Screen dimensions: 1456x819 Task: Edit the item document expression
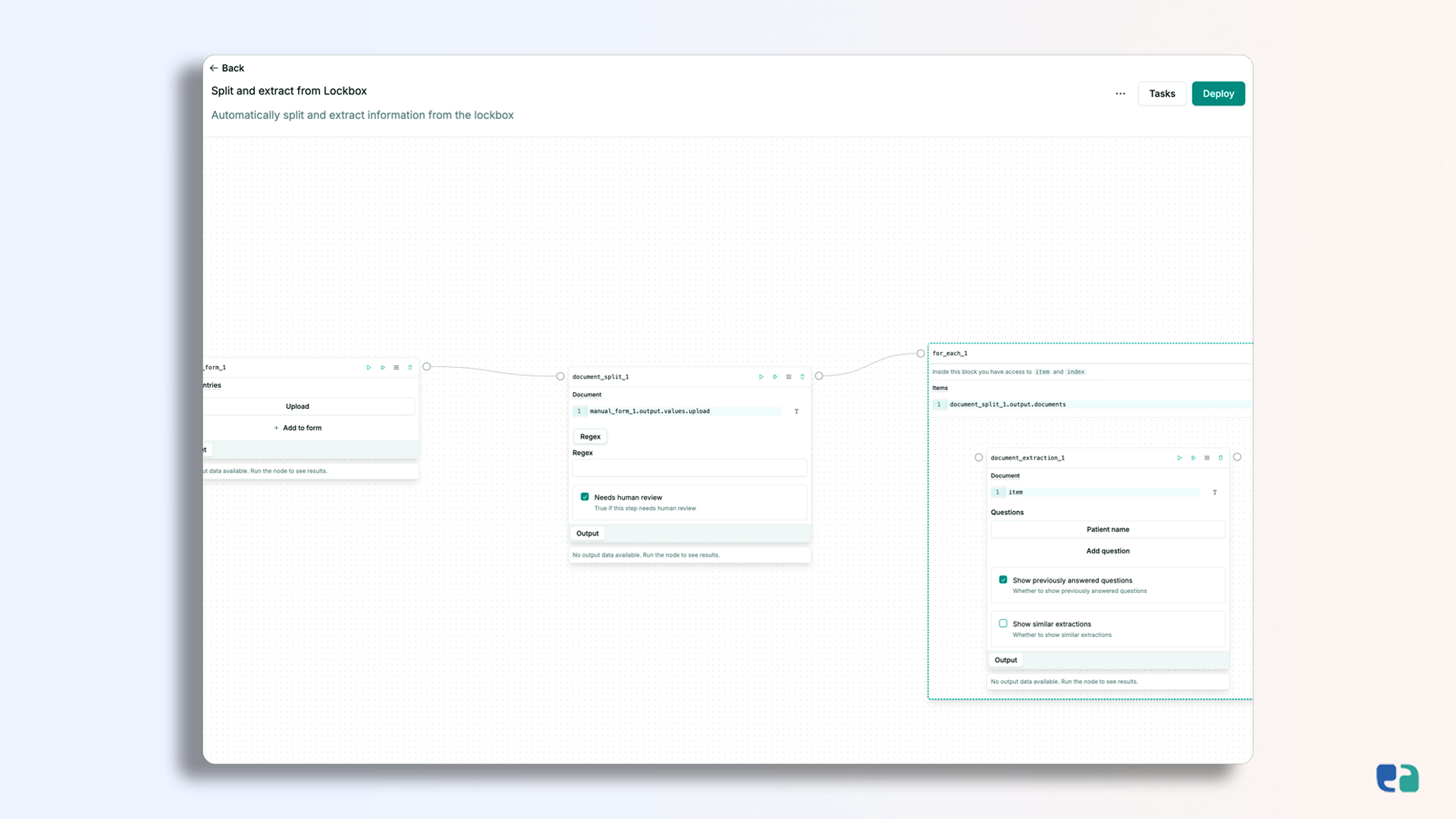[1096, 493]
